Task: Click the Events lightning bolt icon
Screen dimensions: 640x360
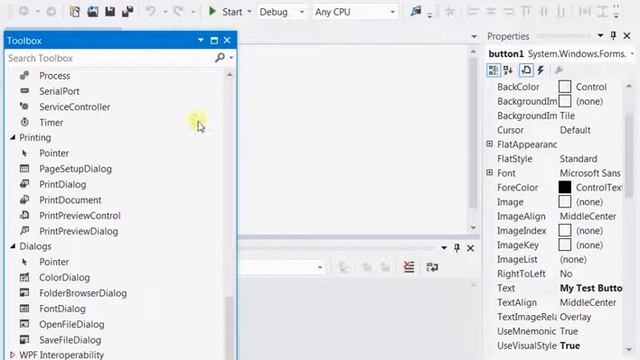Action: [x=541, y=70]
